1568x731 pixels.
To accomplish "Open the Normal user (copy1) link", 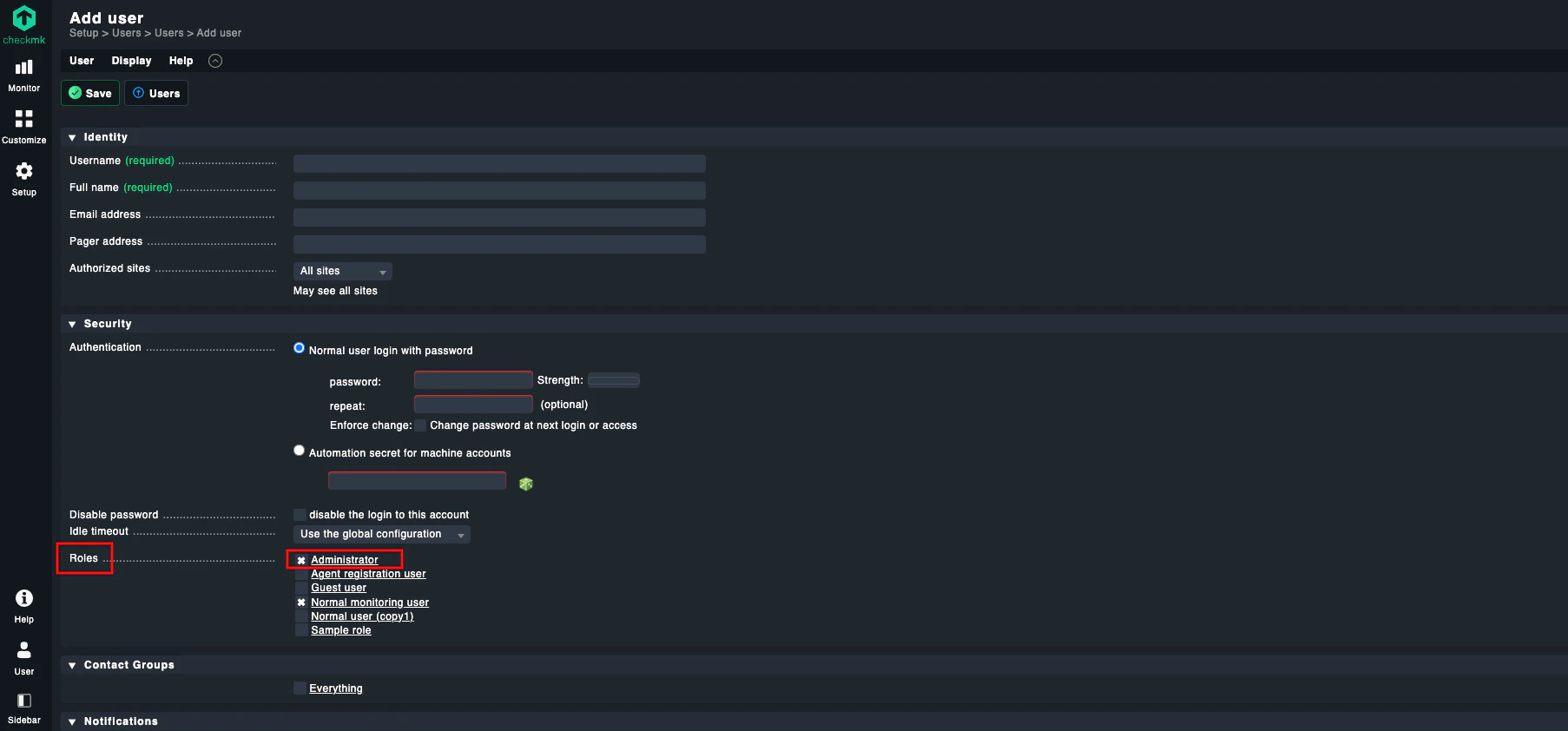I will (x=362, y=616).
